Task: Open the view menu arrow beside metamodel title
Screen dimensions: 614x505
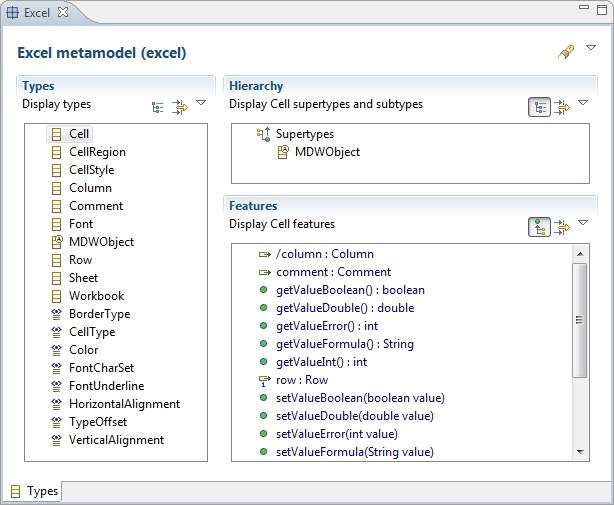Action: point(591,48)
